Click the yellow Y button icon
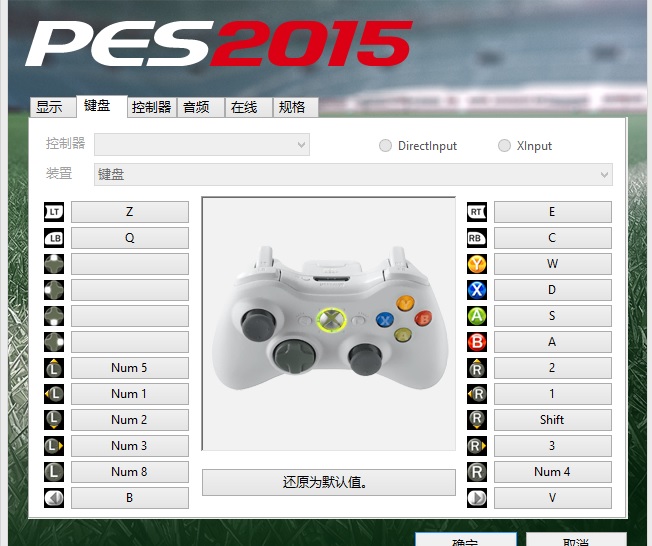652x546 pixels. point(477,264)
